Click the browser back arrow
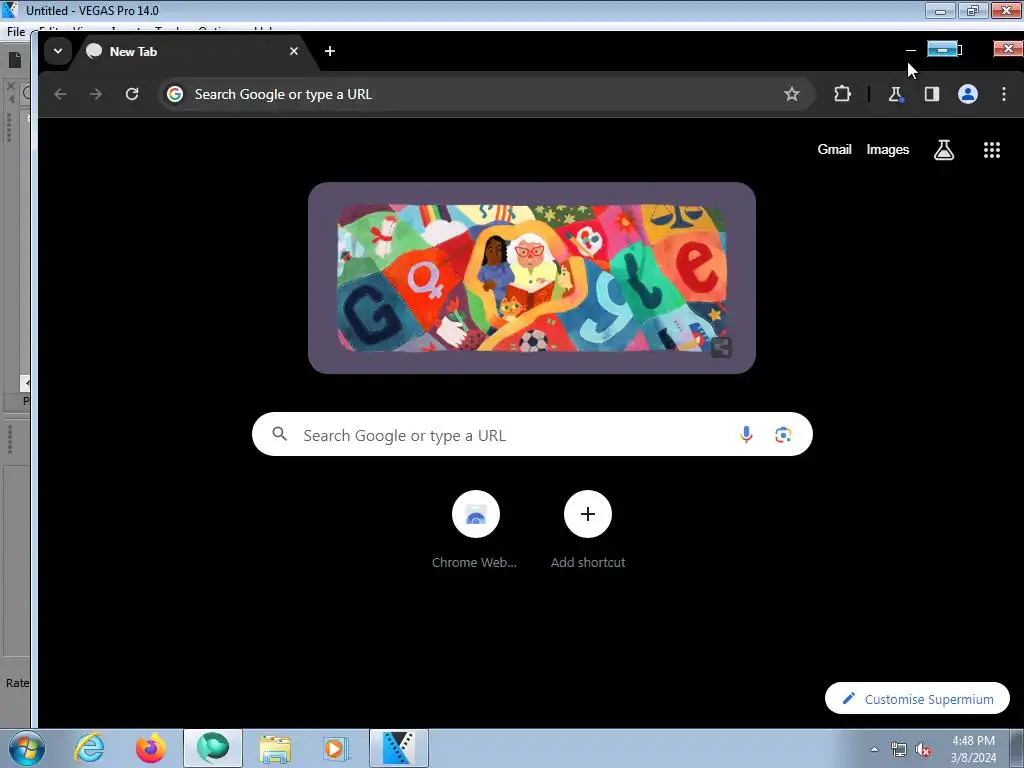This screenshot has height=768, width=1024. tap(60, 94)
